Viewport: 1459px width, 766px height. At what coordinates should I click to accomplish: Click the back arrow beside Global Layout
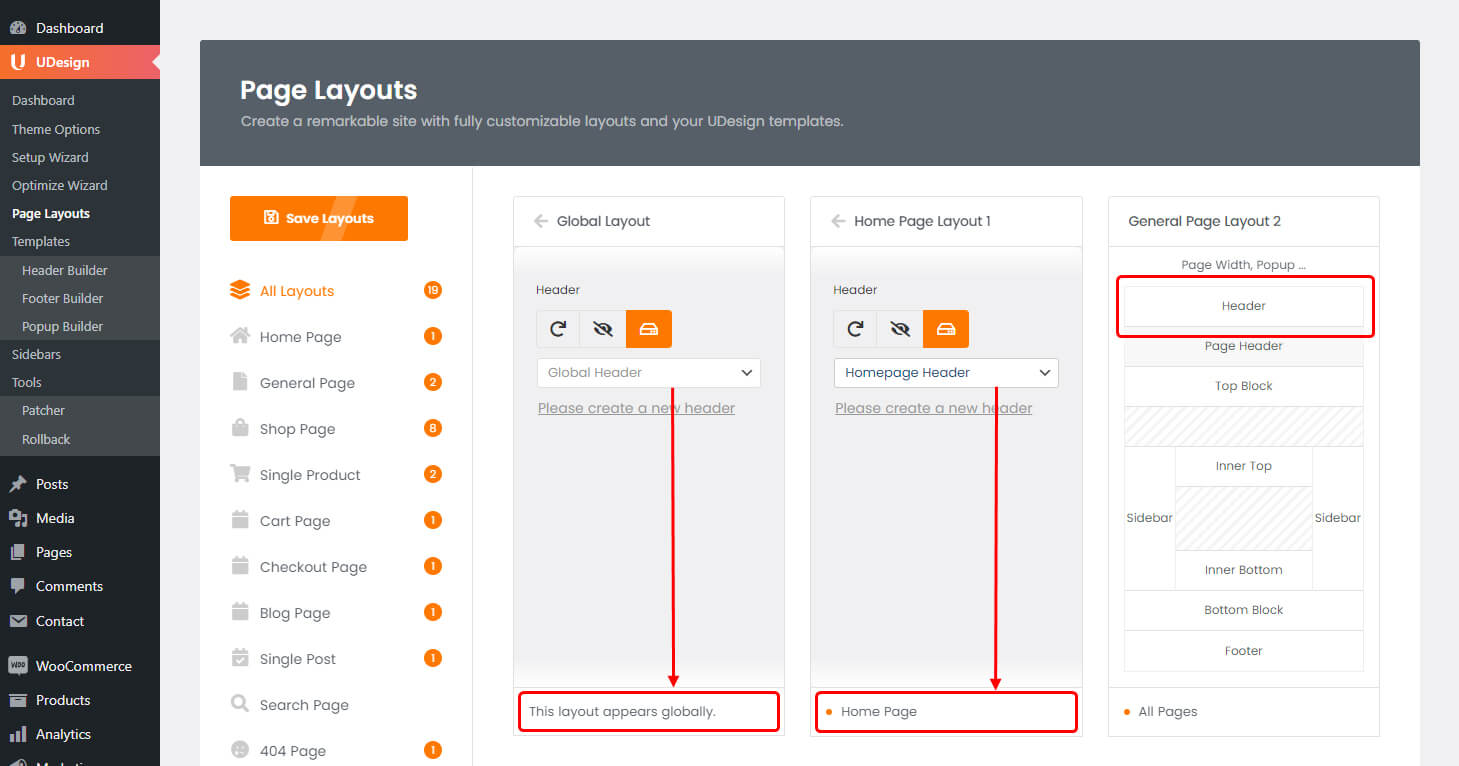tap(541, 221)
